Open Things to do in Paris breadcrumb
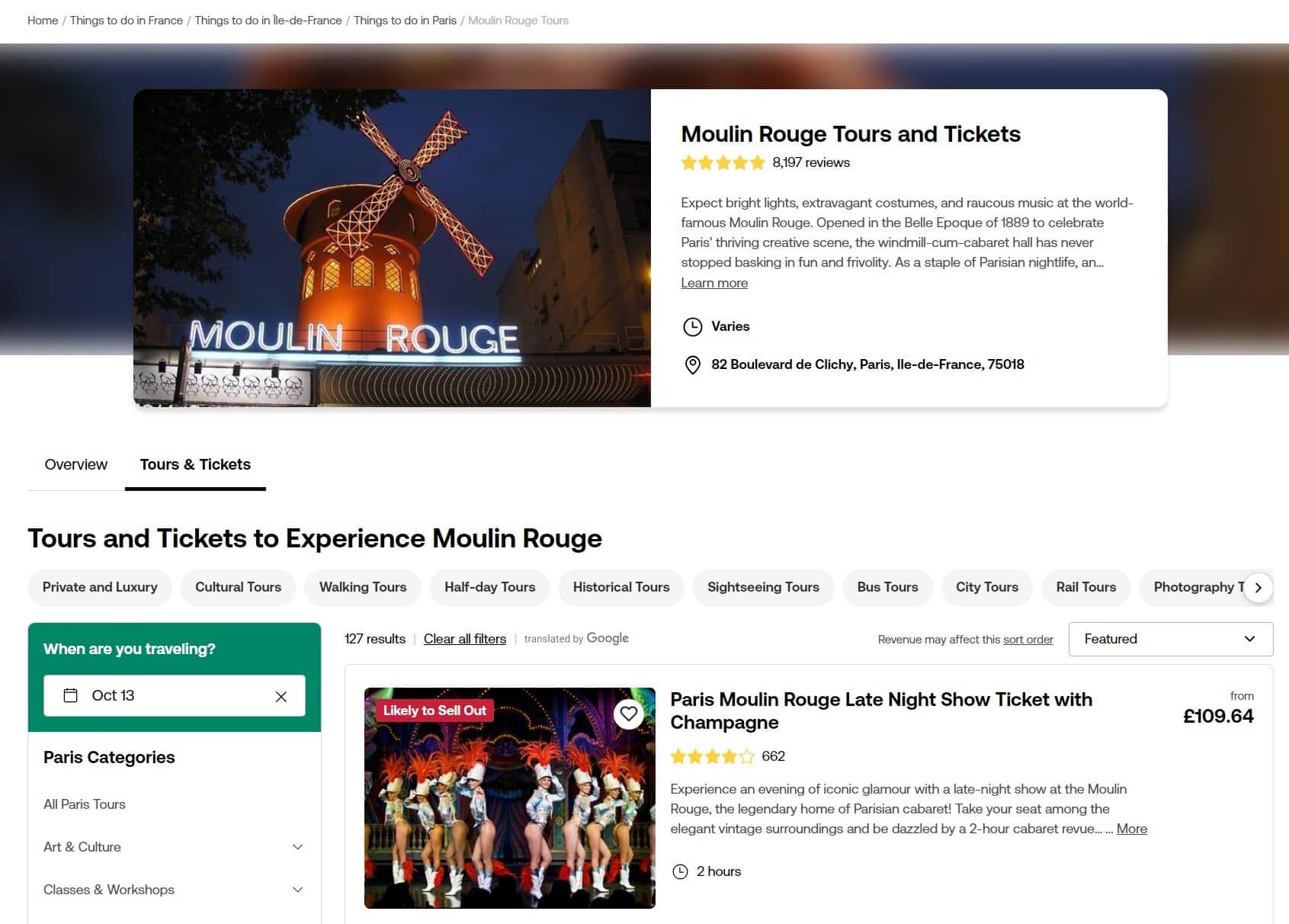Screen dimensions: 1289x924 (x=405, y=21)
